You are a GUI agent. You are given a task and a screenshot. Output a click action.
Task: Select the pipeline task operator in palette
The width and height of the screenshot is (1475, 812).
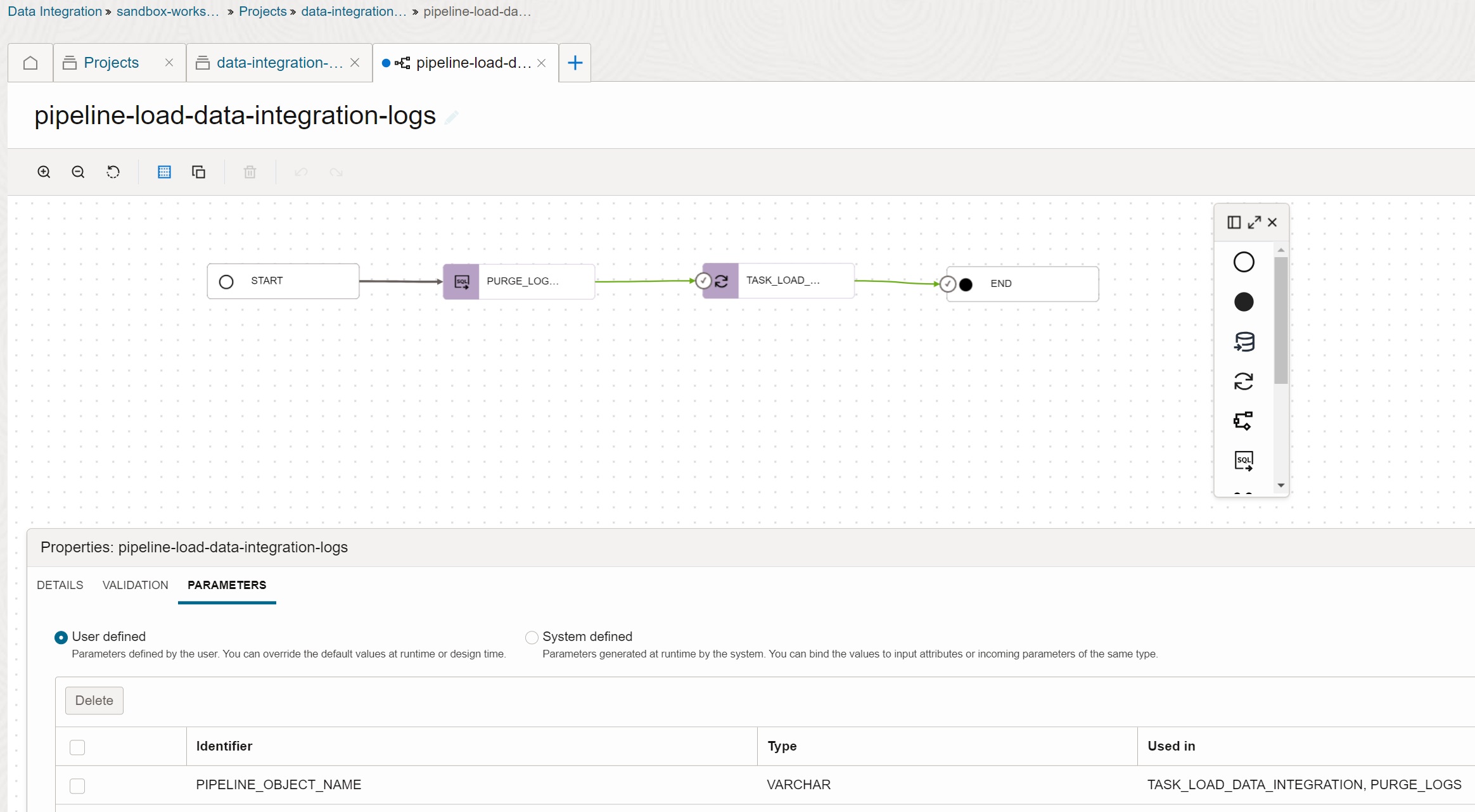1244,421
